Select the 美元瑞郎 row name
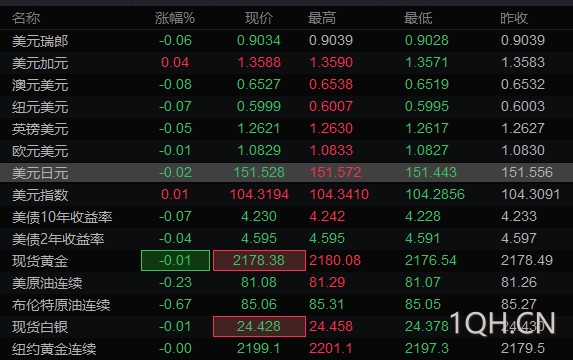573x360 pixels. coord(40,41)
